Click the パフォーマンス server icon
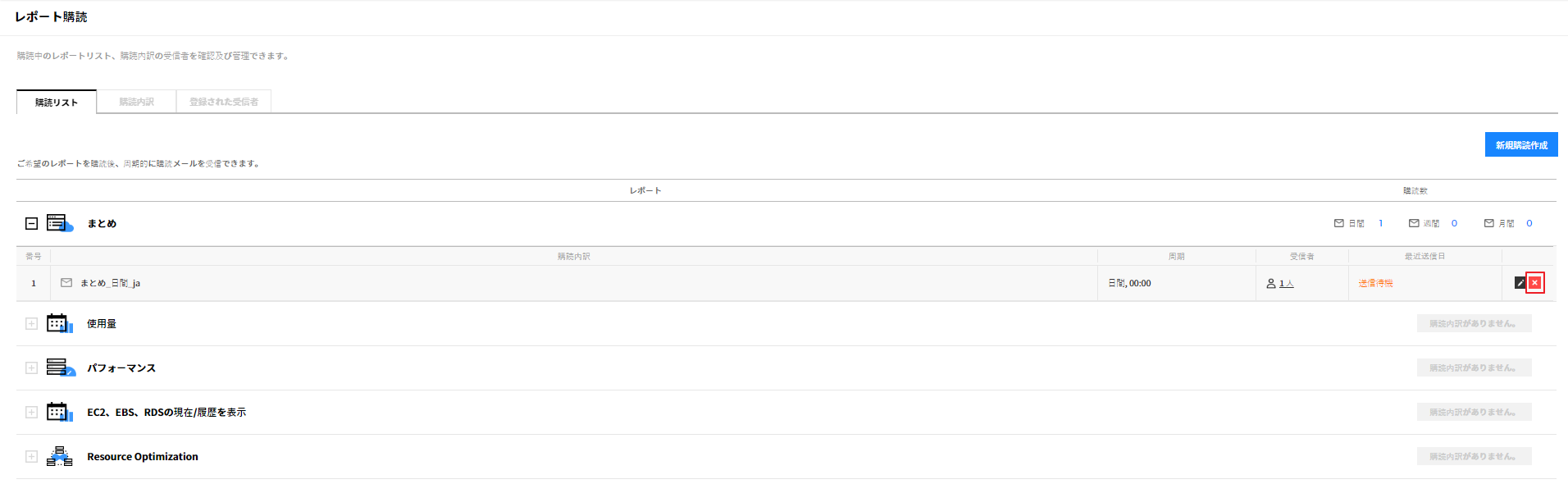 click(x=60, y=368)
